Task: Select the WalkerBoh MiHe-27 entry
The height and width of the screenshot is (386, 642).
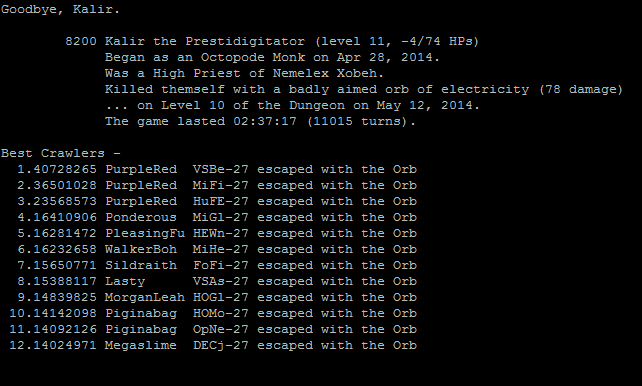Action: tap(217, 249)
